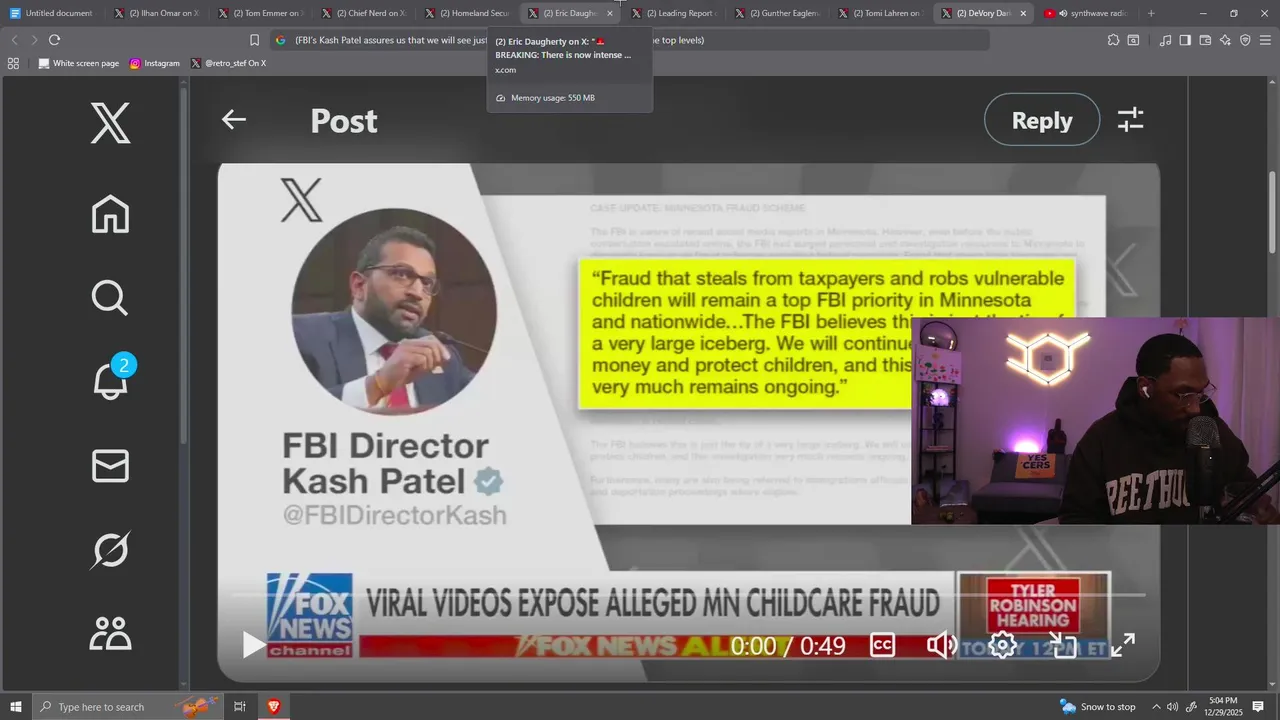This screenshot has height=720, width=1280.
Task: Go back in browser history
Action: (x=14, y=40)
